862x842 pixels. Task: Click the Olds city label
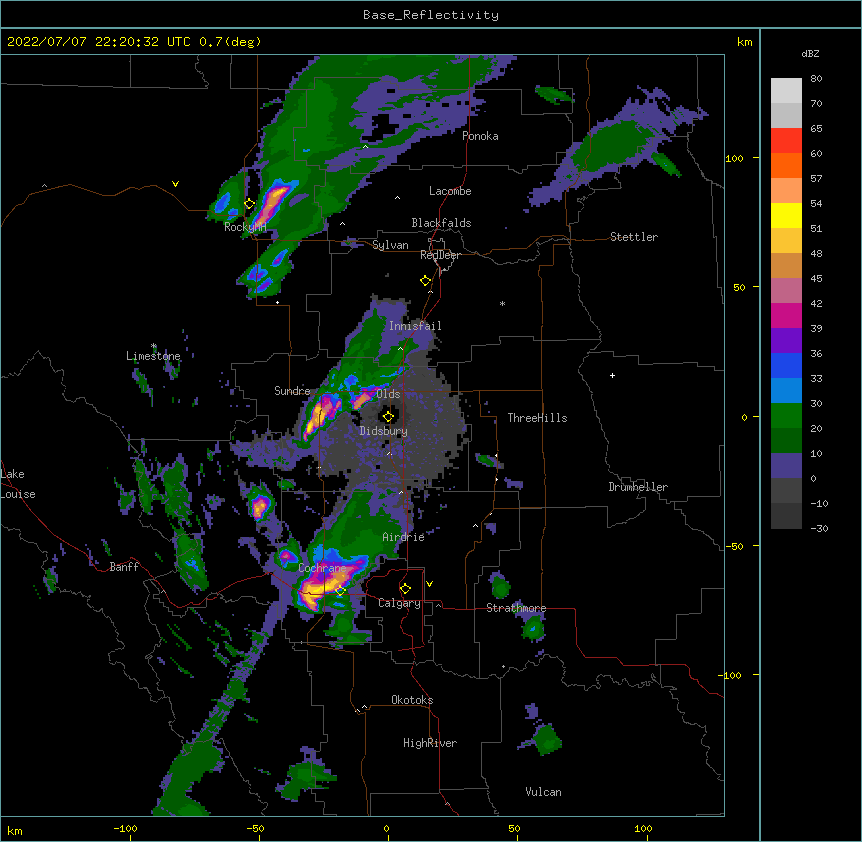point(388,394)
